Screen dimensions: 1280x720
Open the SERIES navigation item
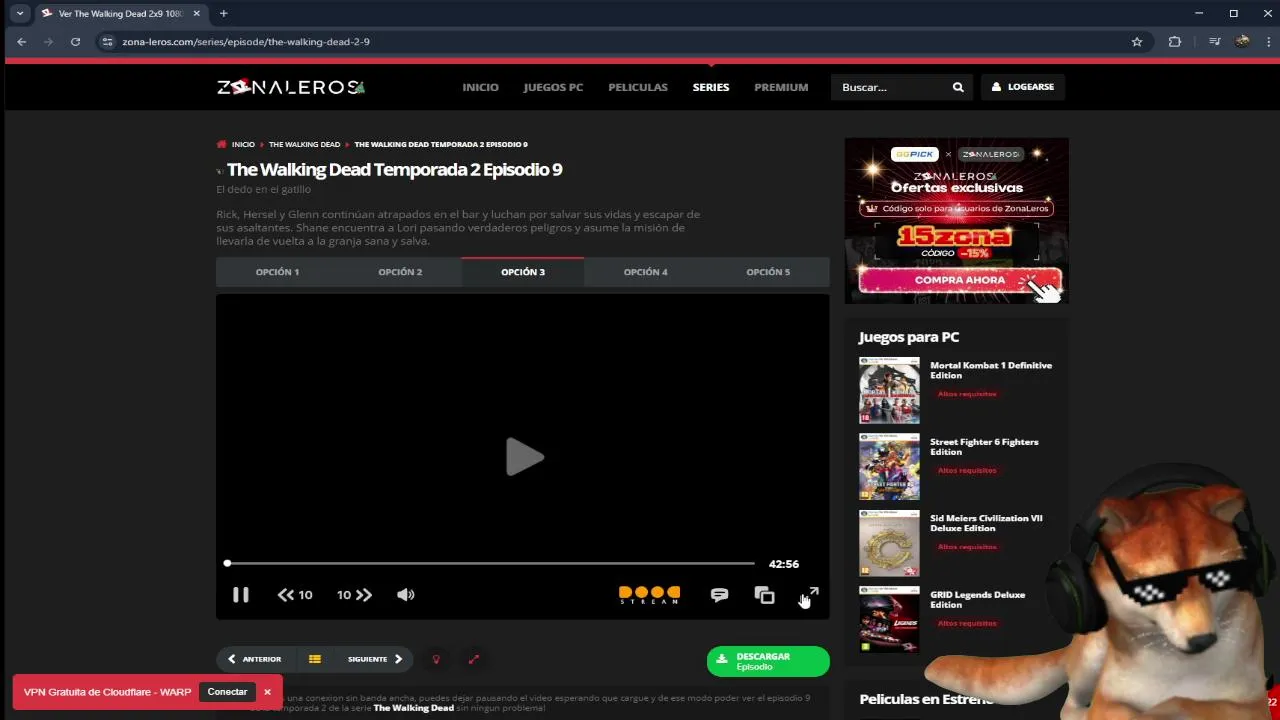[711, 87]
